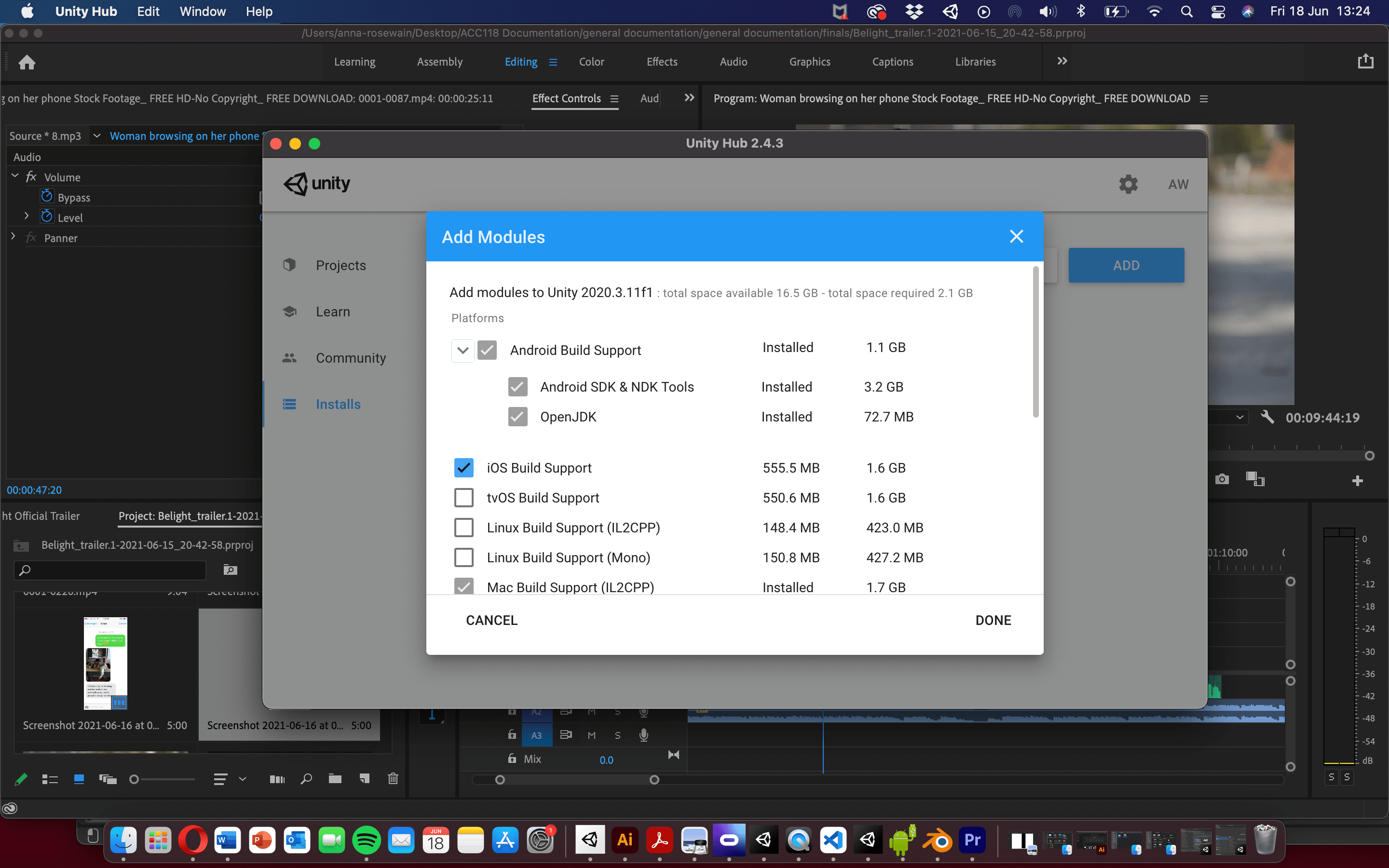
Task: Go to Premiere Pro Home screen icon
Action: click(27, 61)
